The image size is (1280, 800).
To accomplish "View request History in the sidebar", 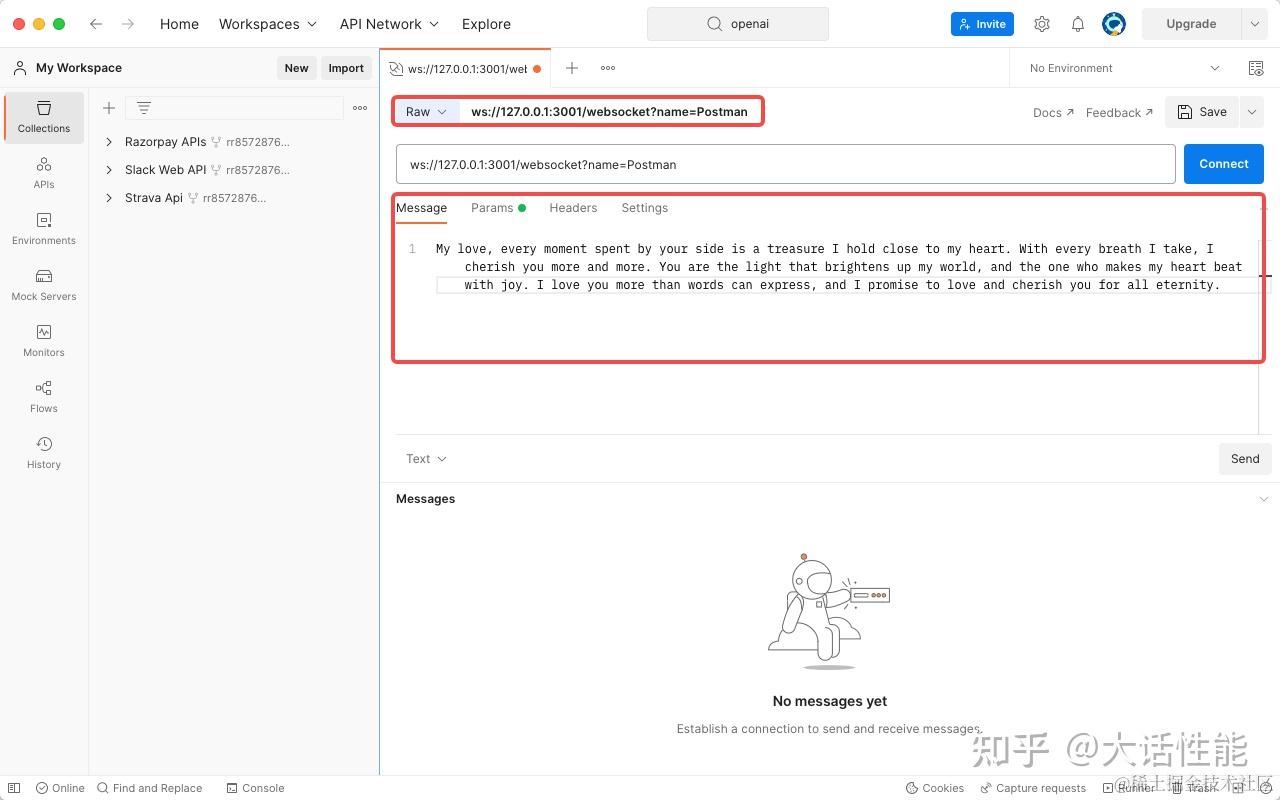I will pyautogui.click(x=43, y=452).
